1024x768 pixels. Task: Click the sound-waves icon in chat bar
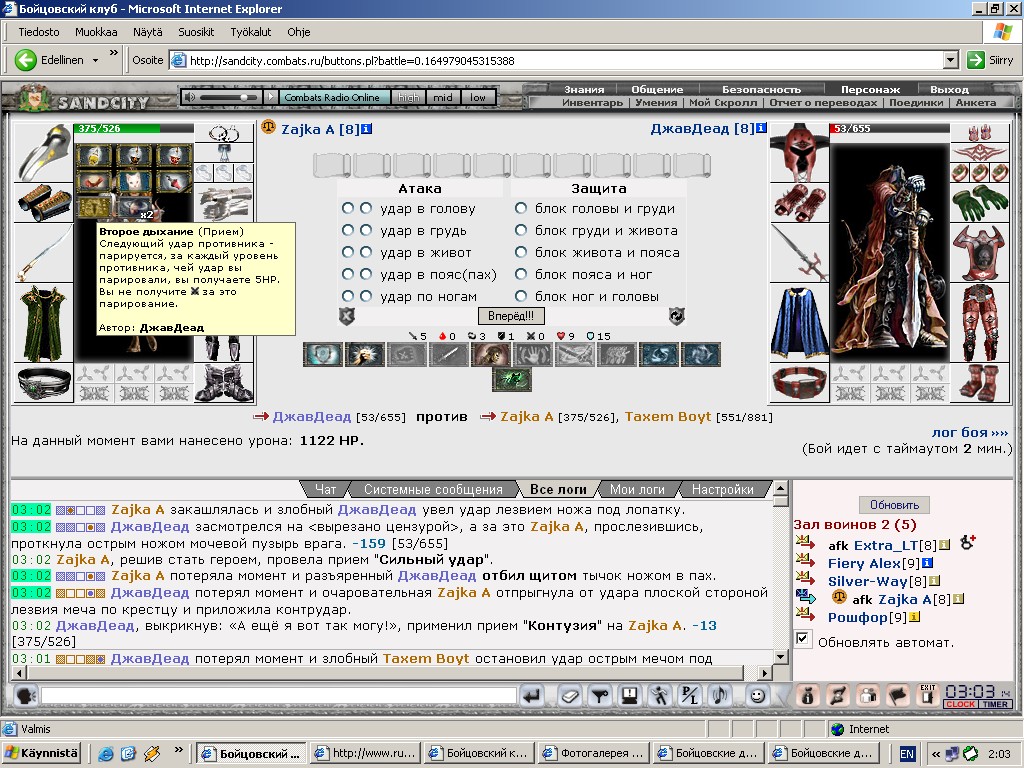[720, 696]
